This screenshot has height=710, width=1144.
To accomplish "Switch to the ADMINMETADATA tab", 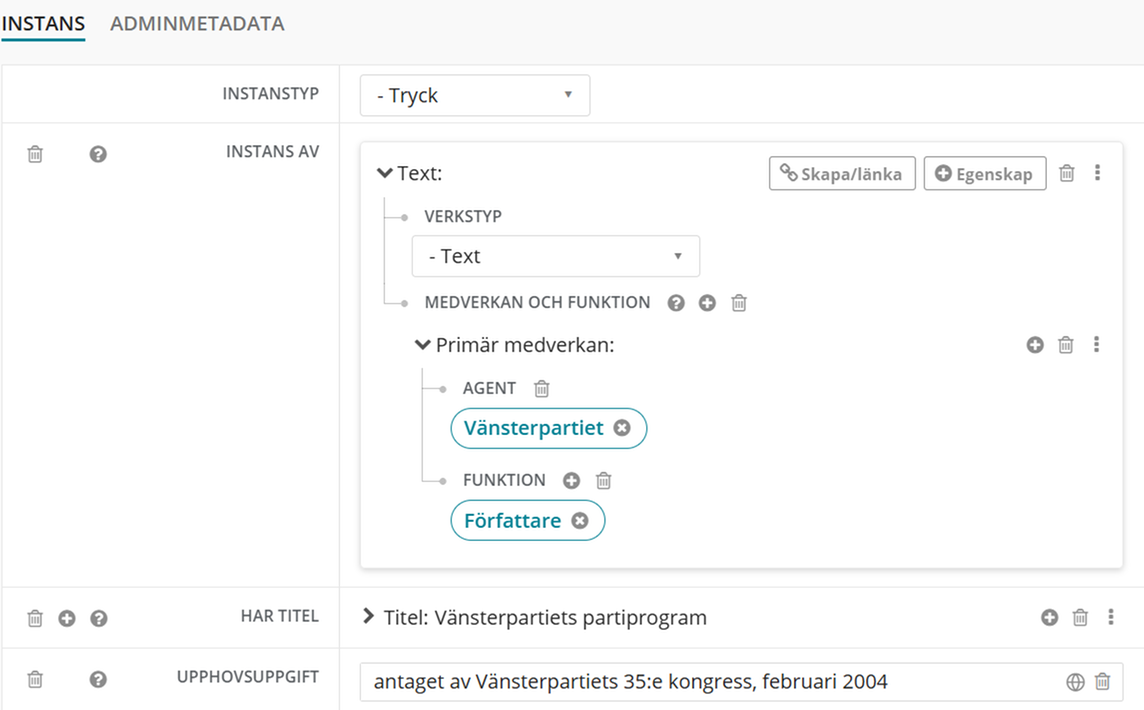I will click(x=196, y=23).
